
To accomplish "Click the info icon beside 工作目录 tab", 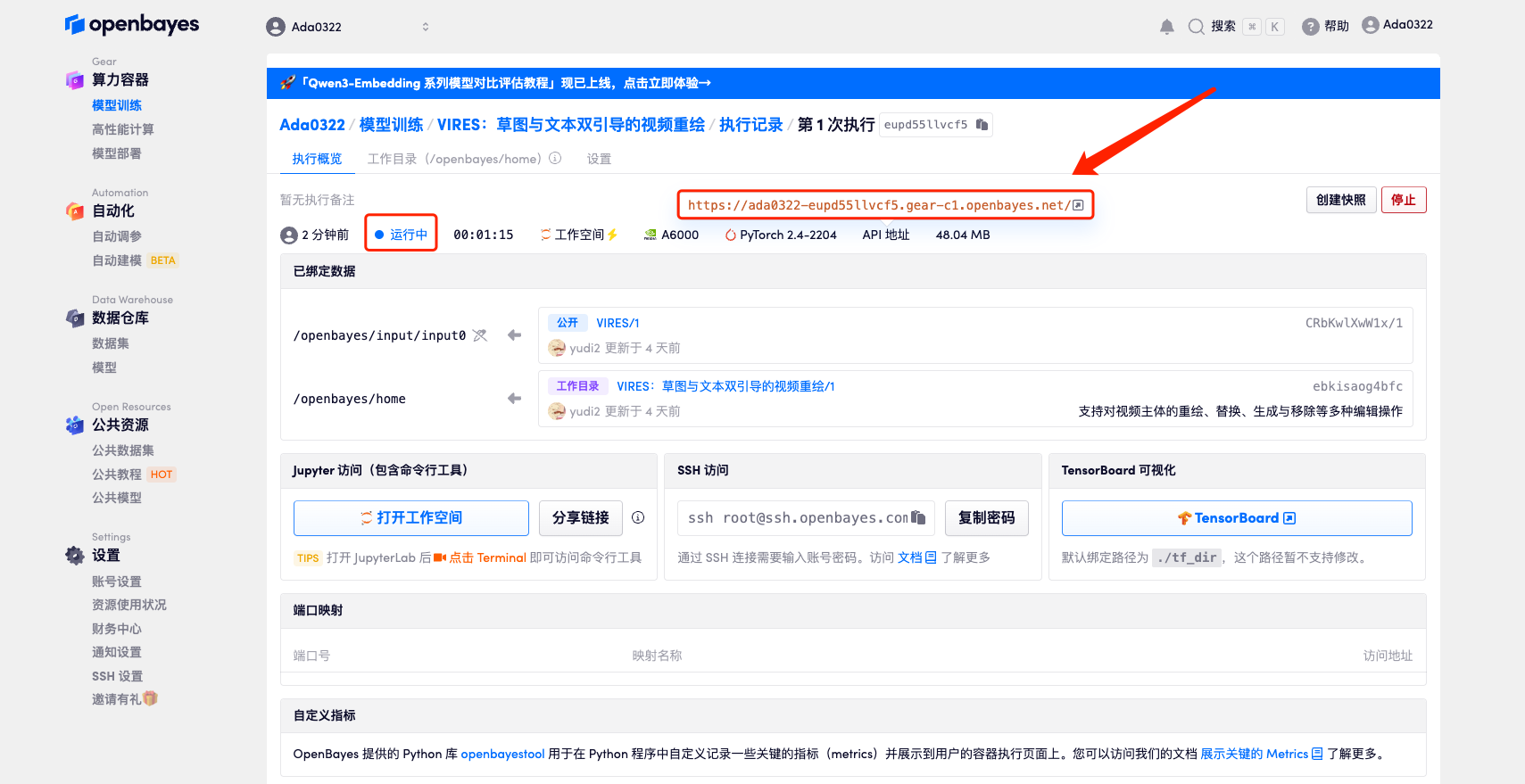I will pyautogui.click(x=555, y=159).
